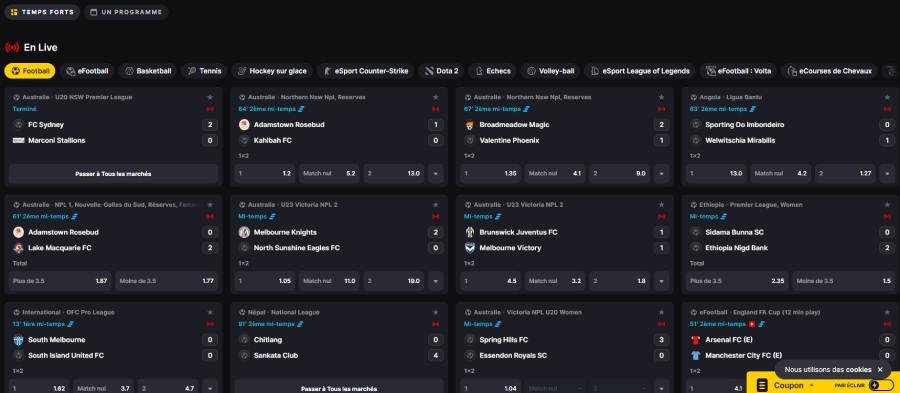Click red live indicator icon in Kahibah FC card
Viewport: 900px width, 393px height.
coord(435,109)
